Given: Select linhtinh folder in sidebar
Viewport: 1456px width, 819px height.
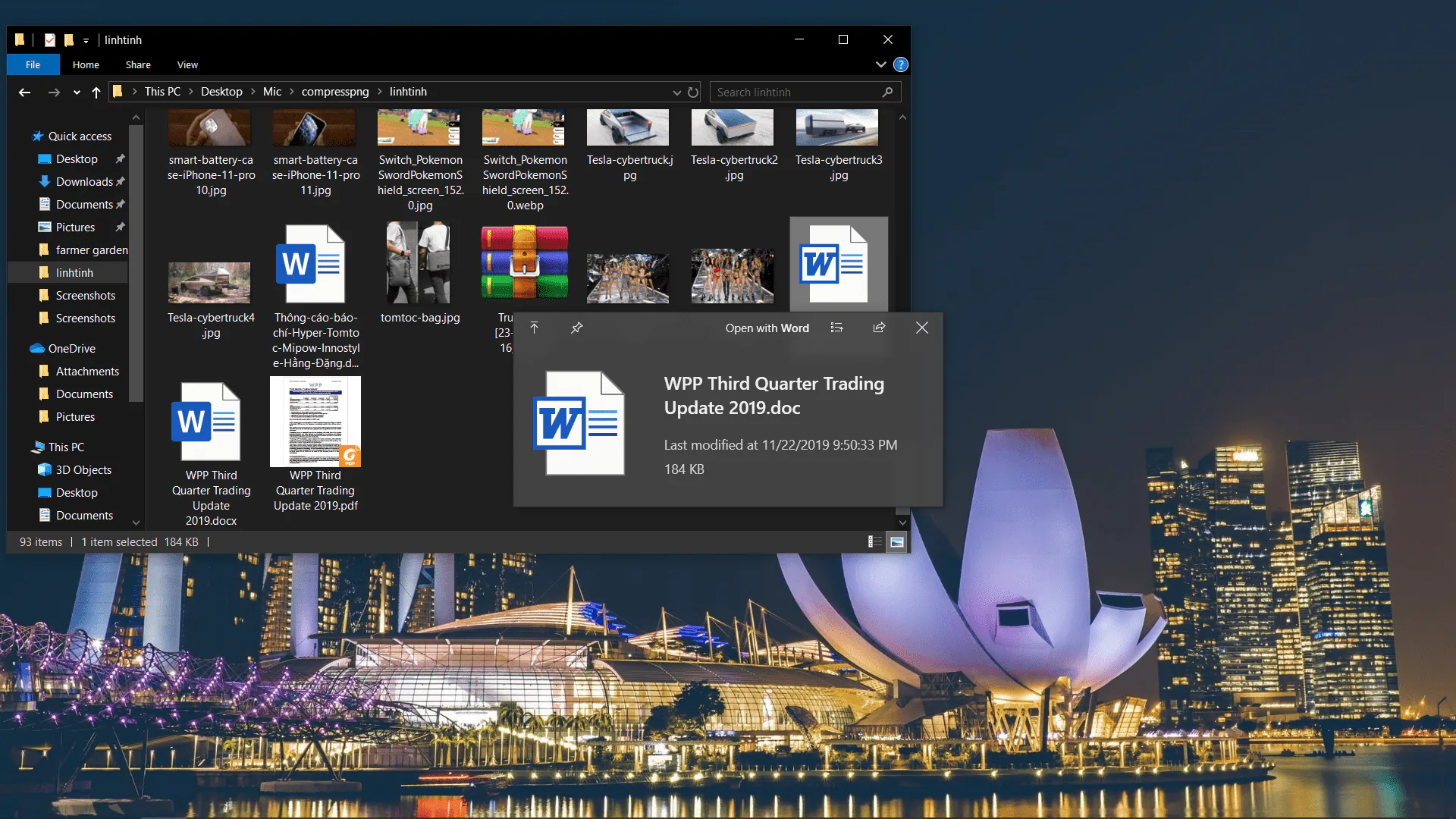Looking at the screenshot, I should click(x=74, y=272).
